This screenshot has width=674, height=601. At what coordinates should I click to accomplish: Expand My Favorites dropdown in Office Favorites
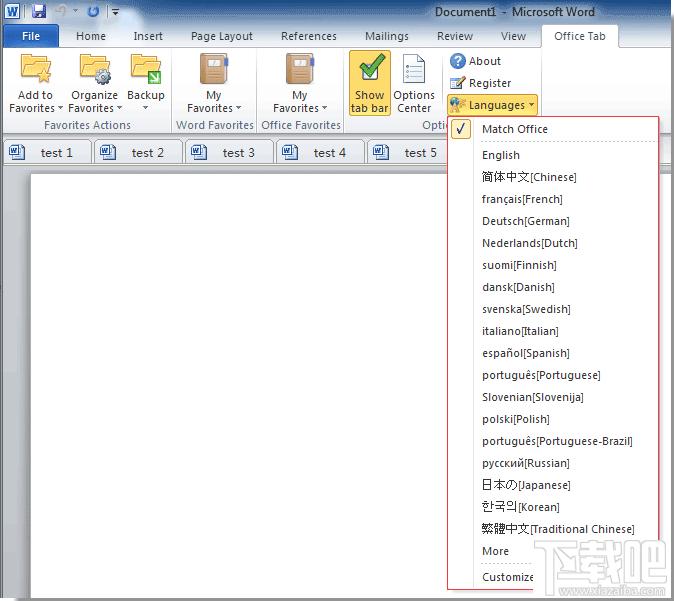coord(325,108)
